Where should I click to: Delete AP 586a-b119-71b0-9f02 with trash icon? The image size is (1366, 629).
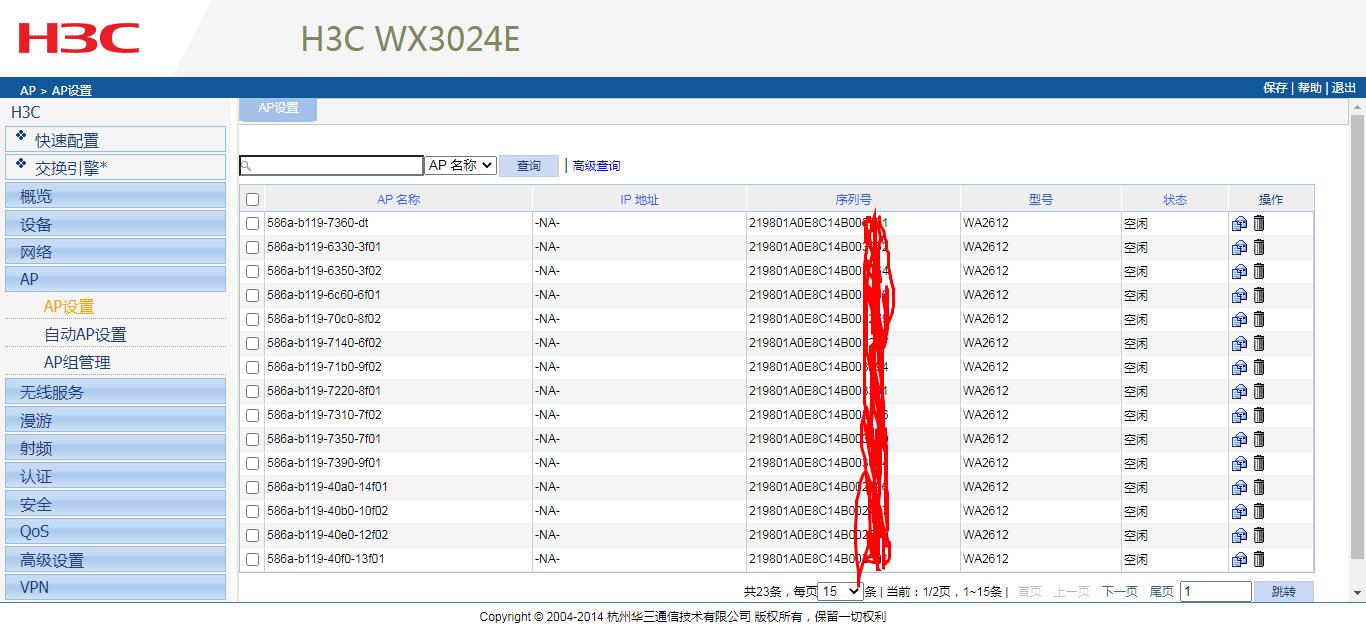[x=1259, y=367]
